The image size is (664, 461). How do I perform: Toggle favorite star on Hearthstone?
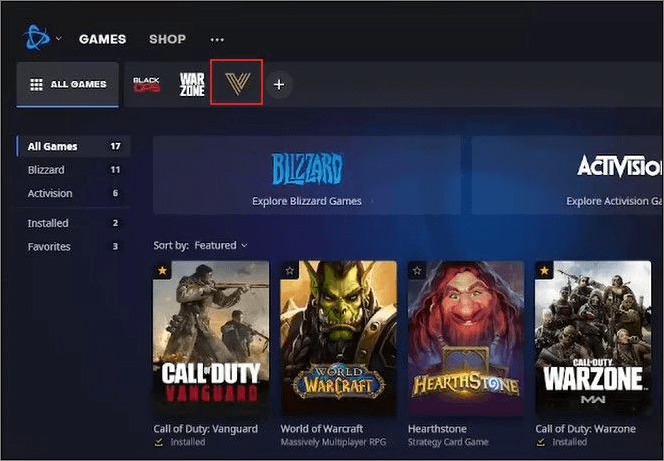coord(418,271)
